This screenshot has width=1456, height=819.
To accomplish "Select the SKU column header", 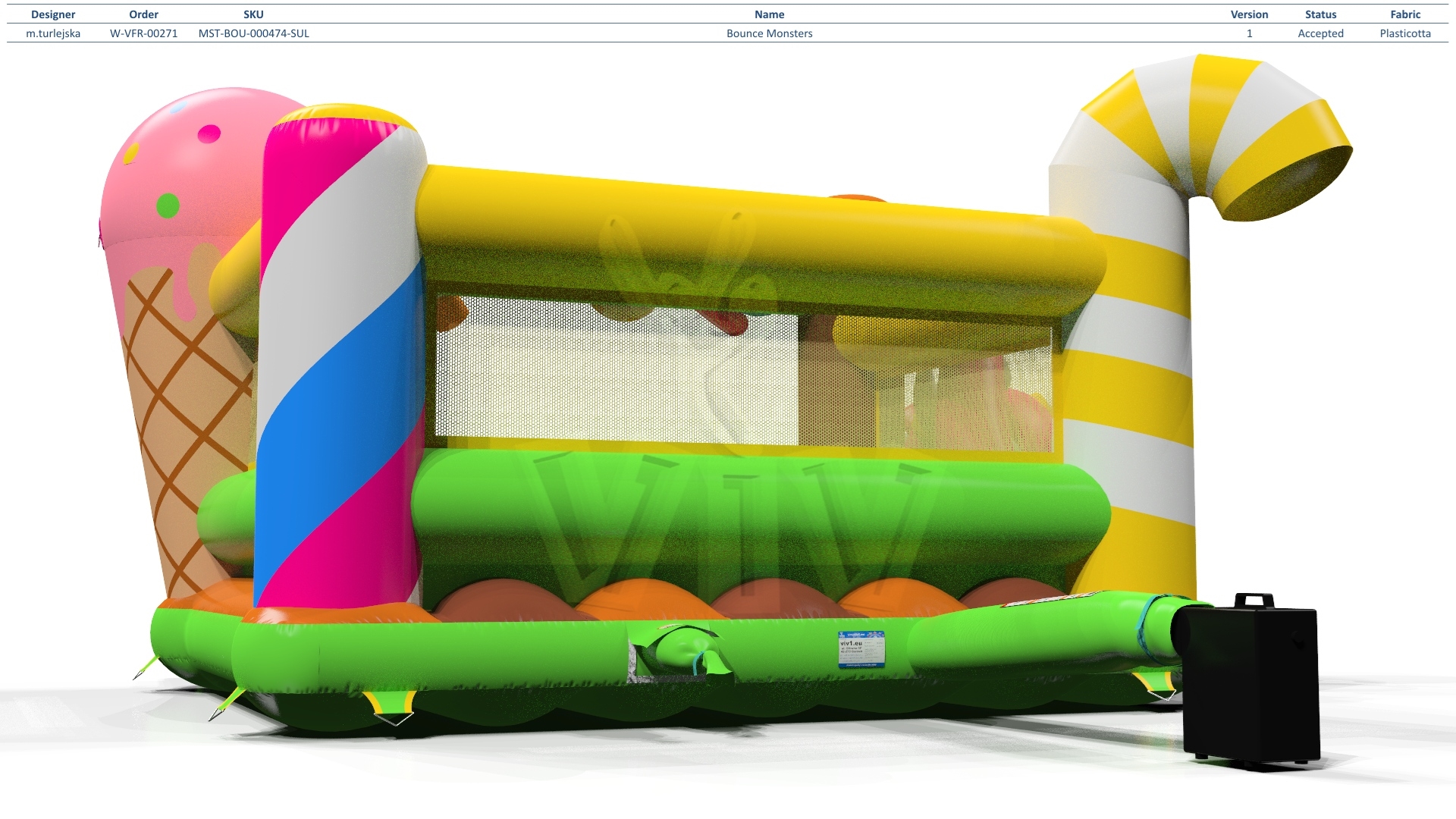I will pyautogui.click(x=253, y=14).
